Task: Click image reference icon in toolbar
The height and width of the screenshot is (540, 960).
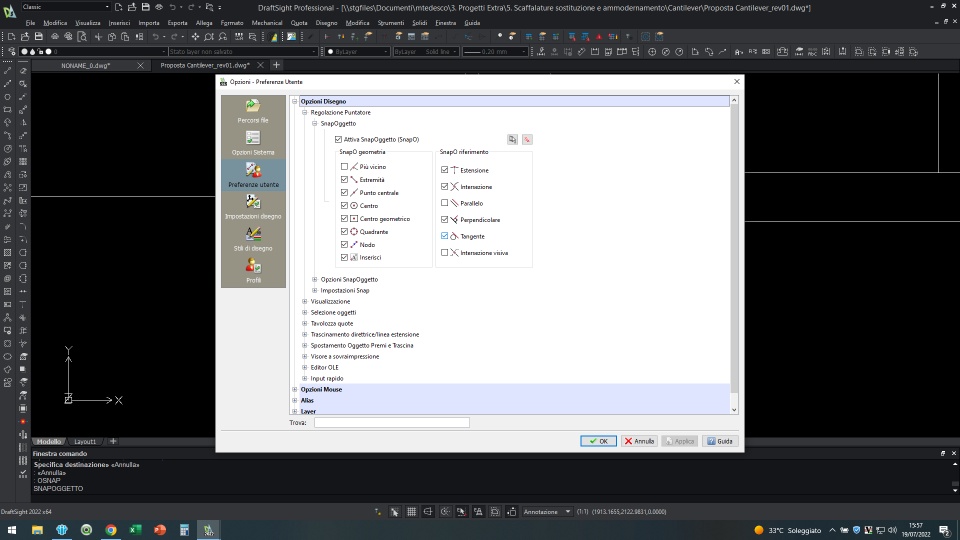Action: [291, 37]
